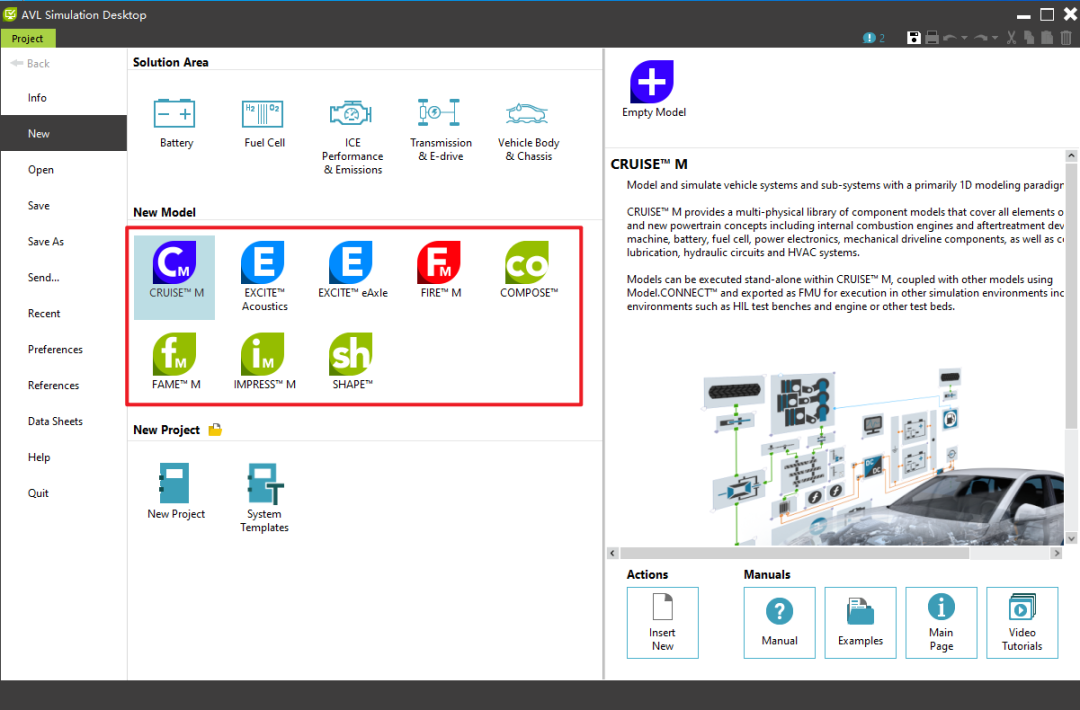Click the SHAPE model icon
The width and height of the screenshot is (1080, 710).
[x=351, y=354]
